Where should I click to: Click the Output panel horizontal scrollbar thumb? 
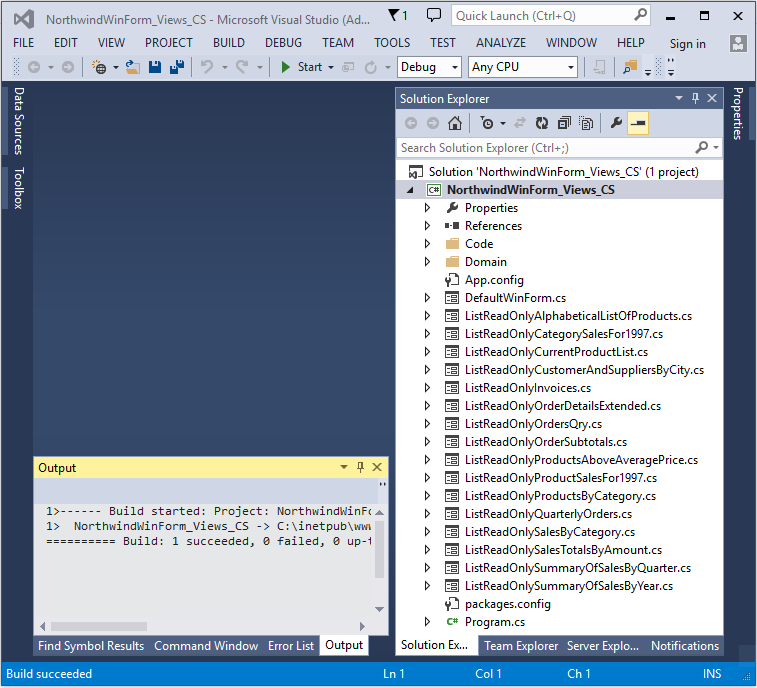pyautogui.click(x=98, y=626)
